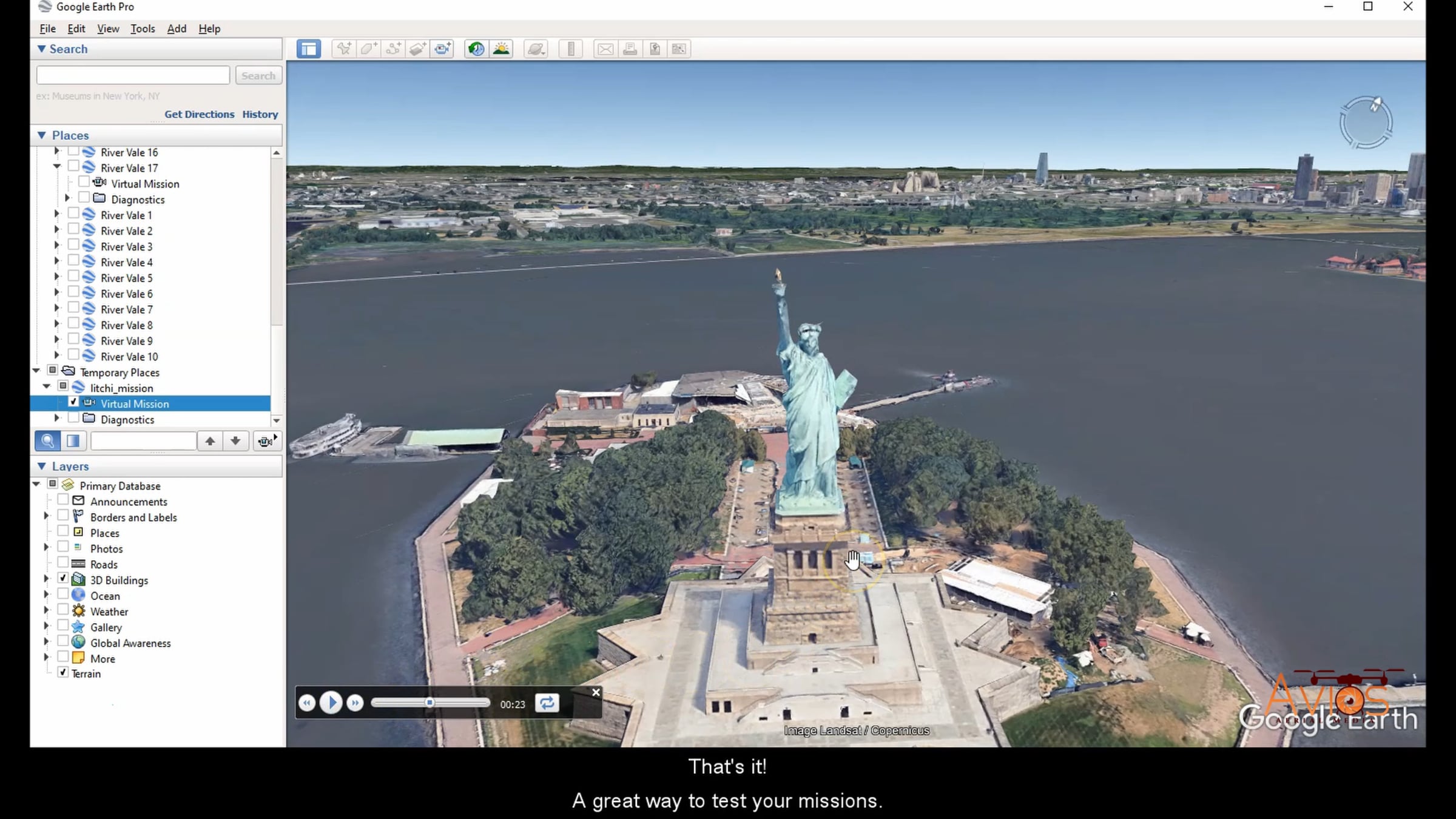The width and height of the screenshot is (1456, 819).
Task: Enable the Weather layer checkbox
Action: (63, 610)
